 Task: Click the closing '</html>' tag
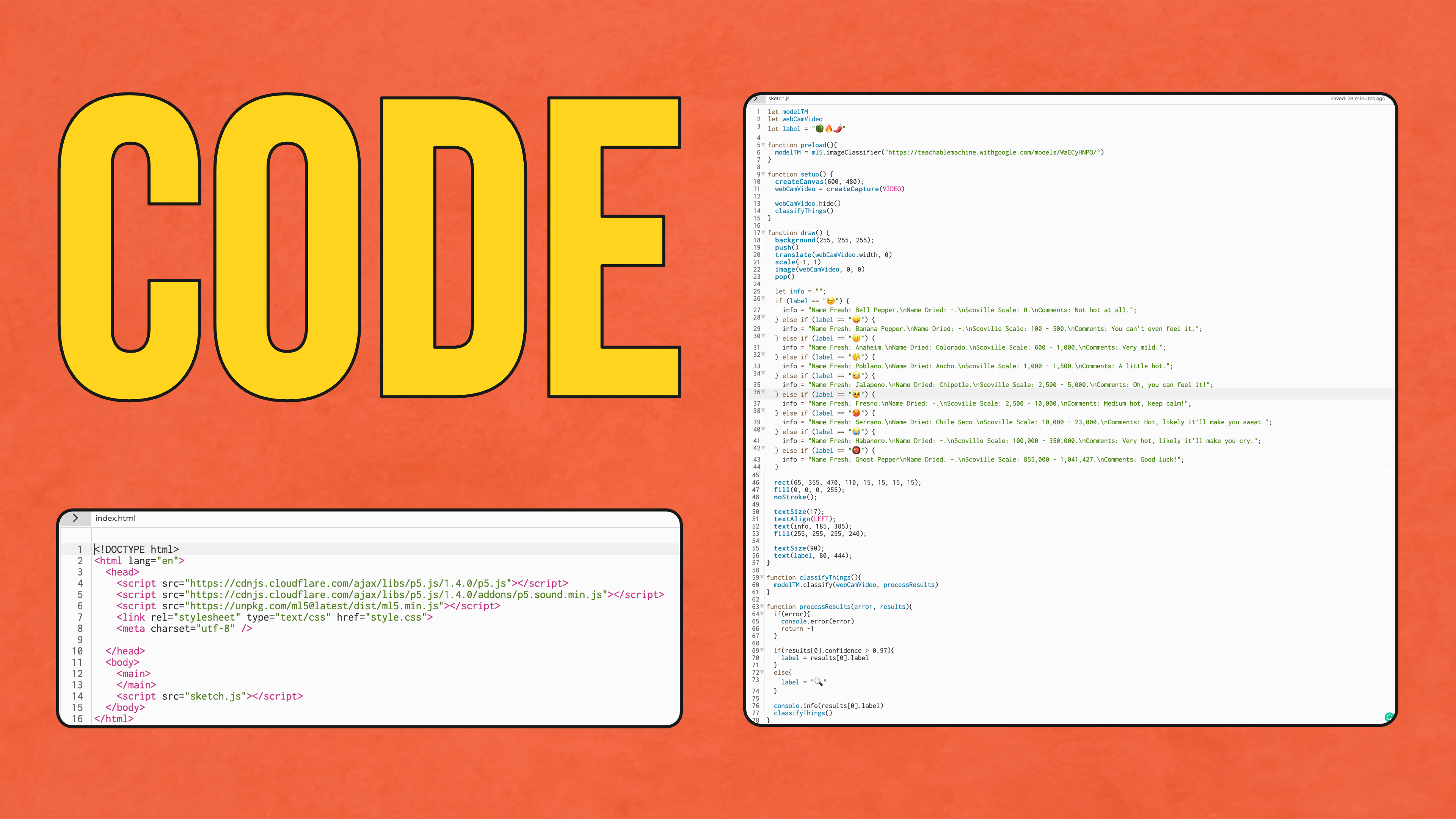(114, 719)
